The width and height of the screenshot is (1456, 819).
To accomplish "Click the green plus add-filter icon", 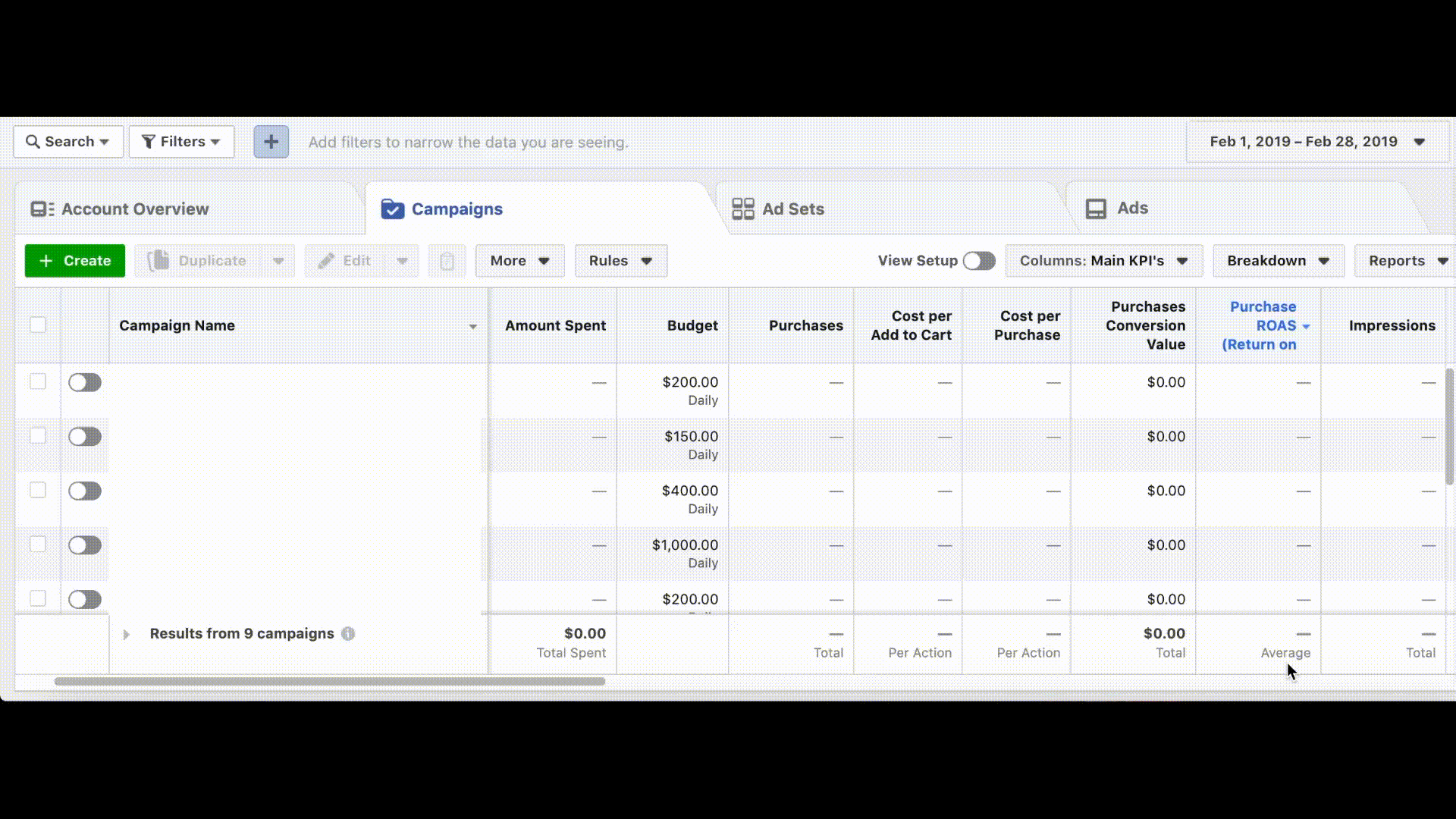I will click(x=271, y=142).
